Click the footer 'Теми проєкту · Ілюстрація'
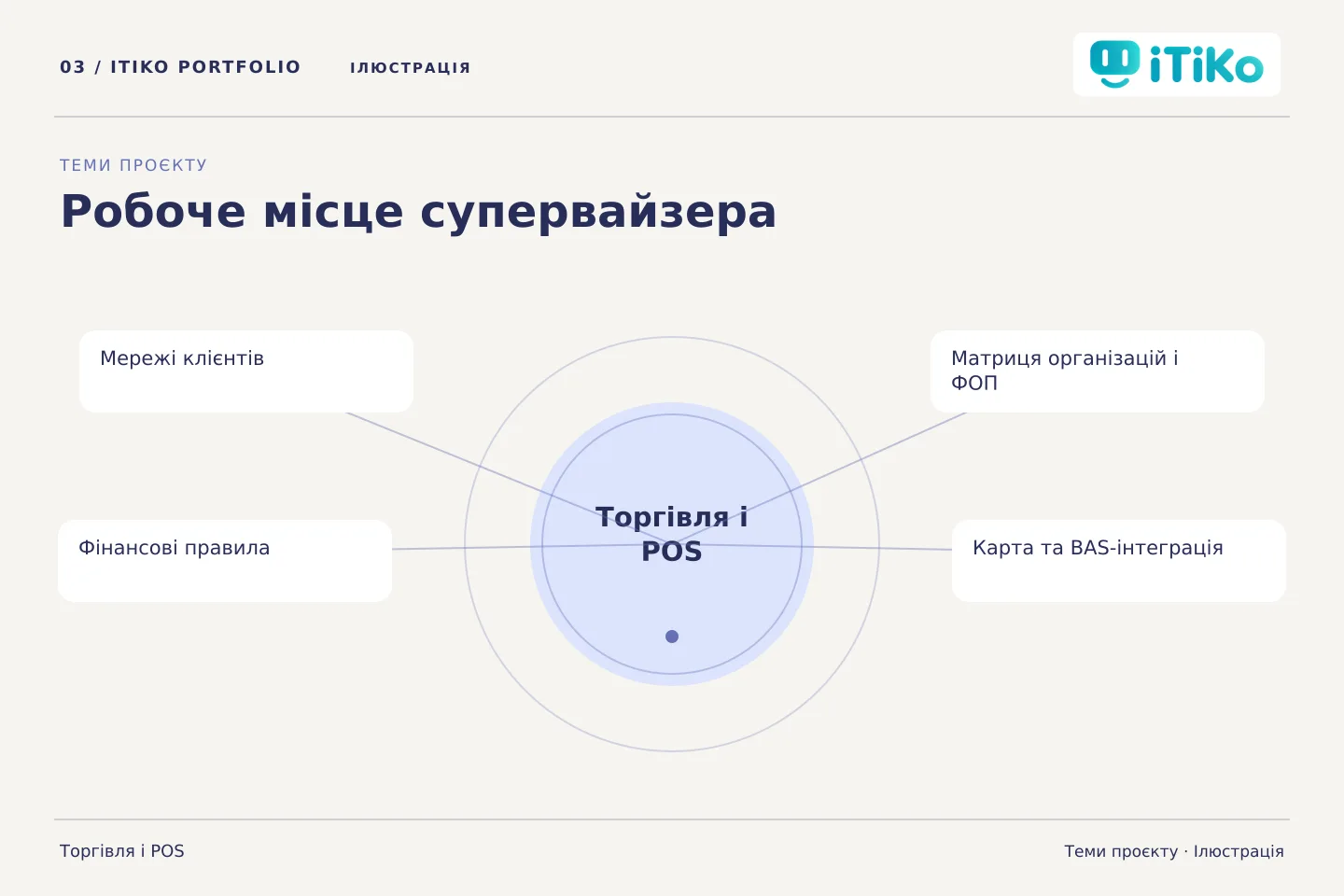 (1174, 851)
